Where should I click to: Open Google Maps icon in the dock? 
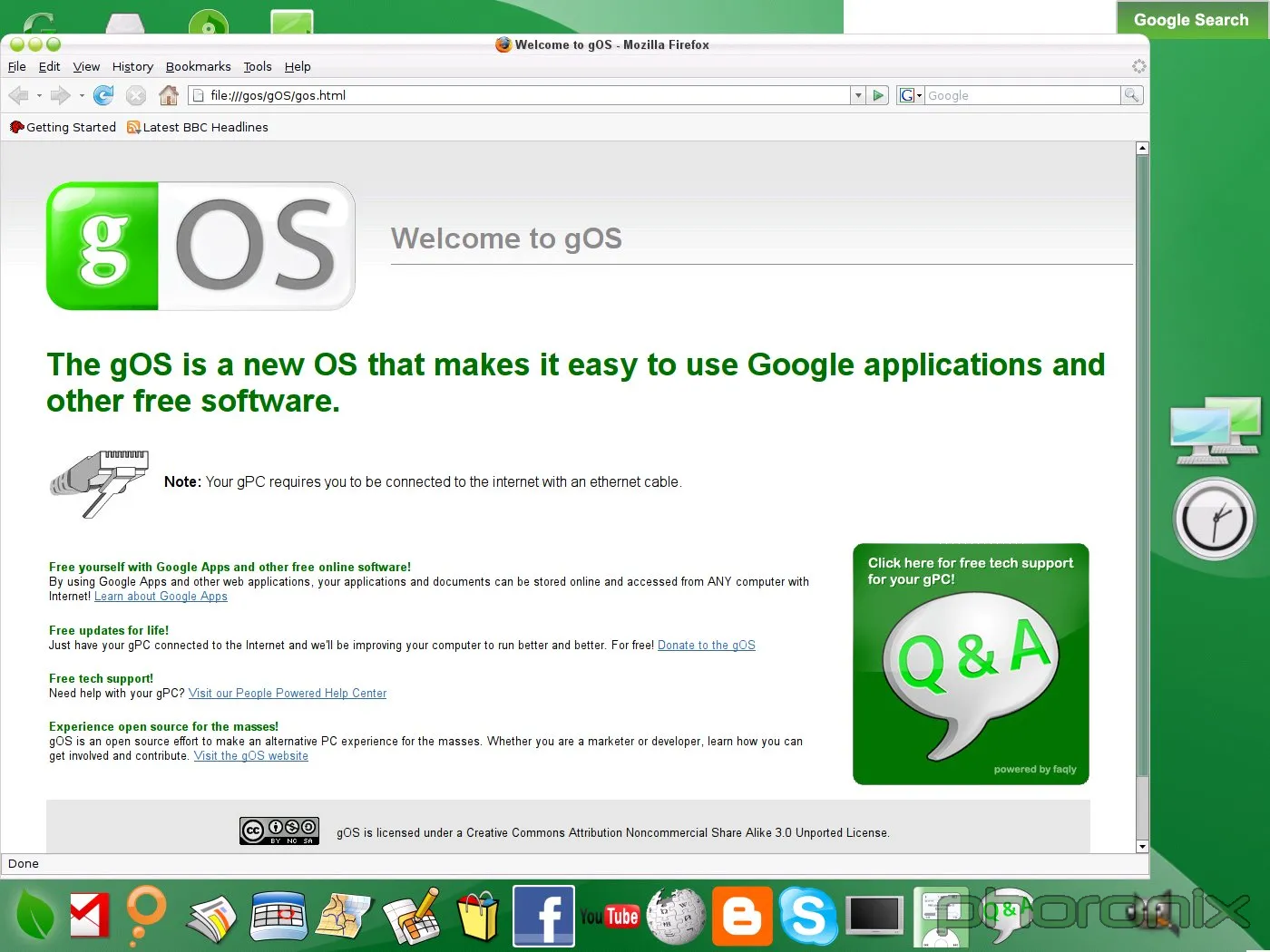click(344, 916)
